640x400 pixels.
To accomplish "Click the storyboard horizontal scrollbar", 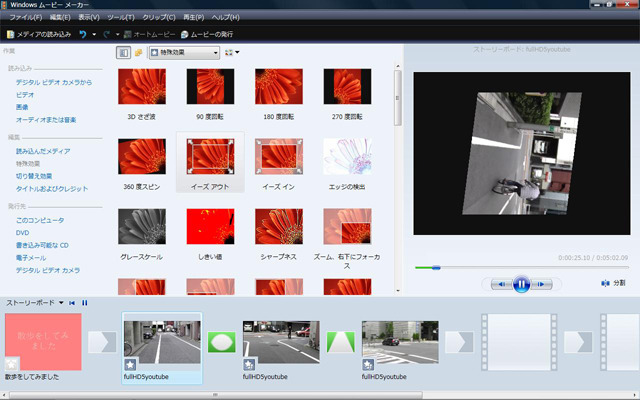I will click(x=216, y=395).
